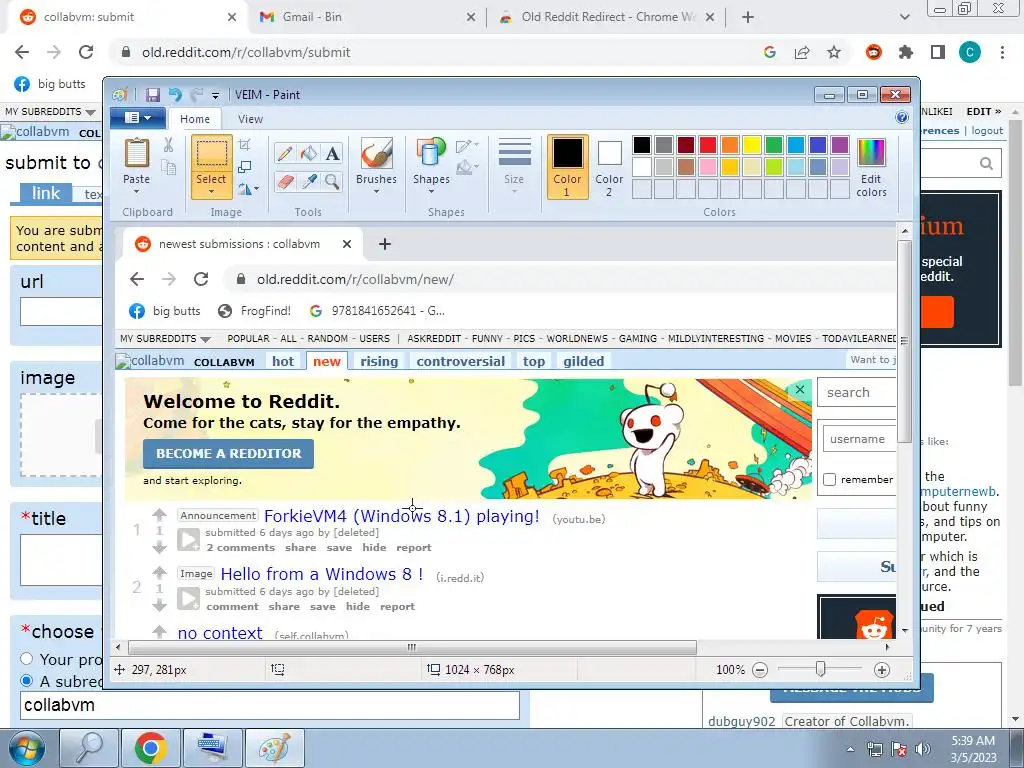Select the Color 2 background box
This screenshot has height=768, width=1024.
609,167
